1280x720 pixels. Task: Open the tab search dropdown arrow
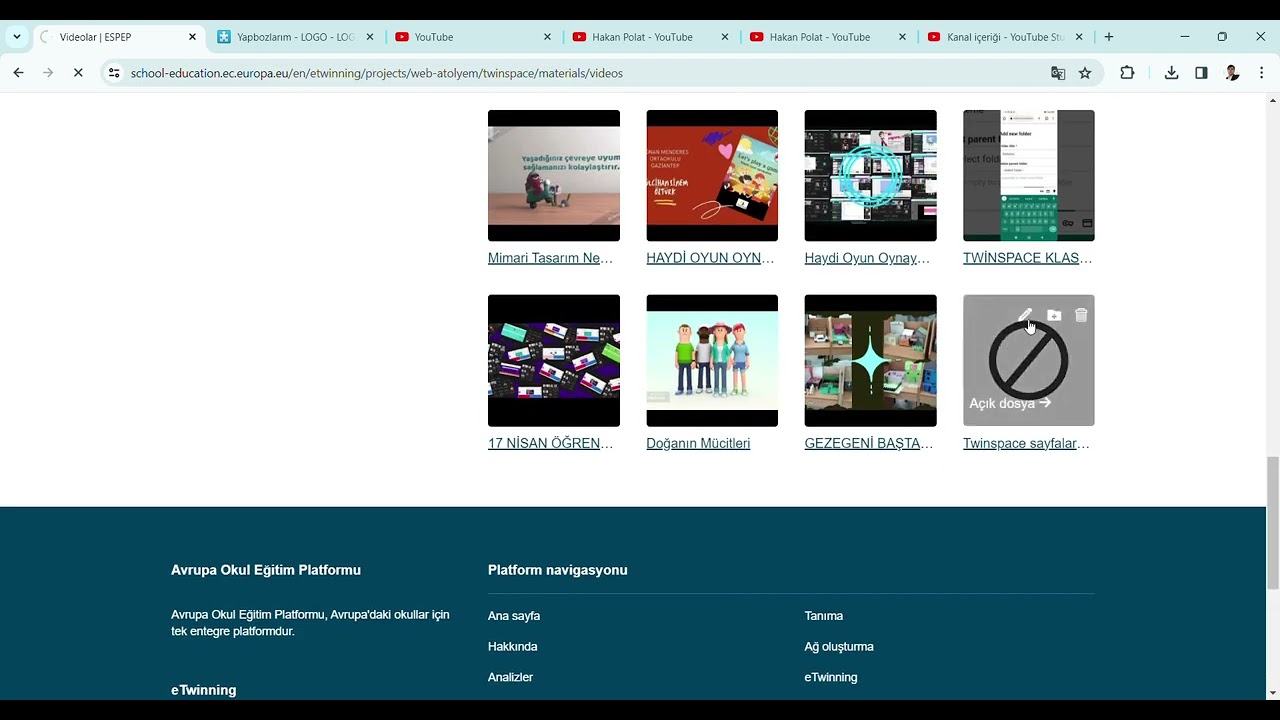pyautogui.click(x=17, y=37)
